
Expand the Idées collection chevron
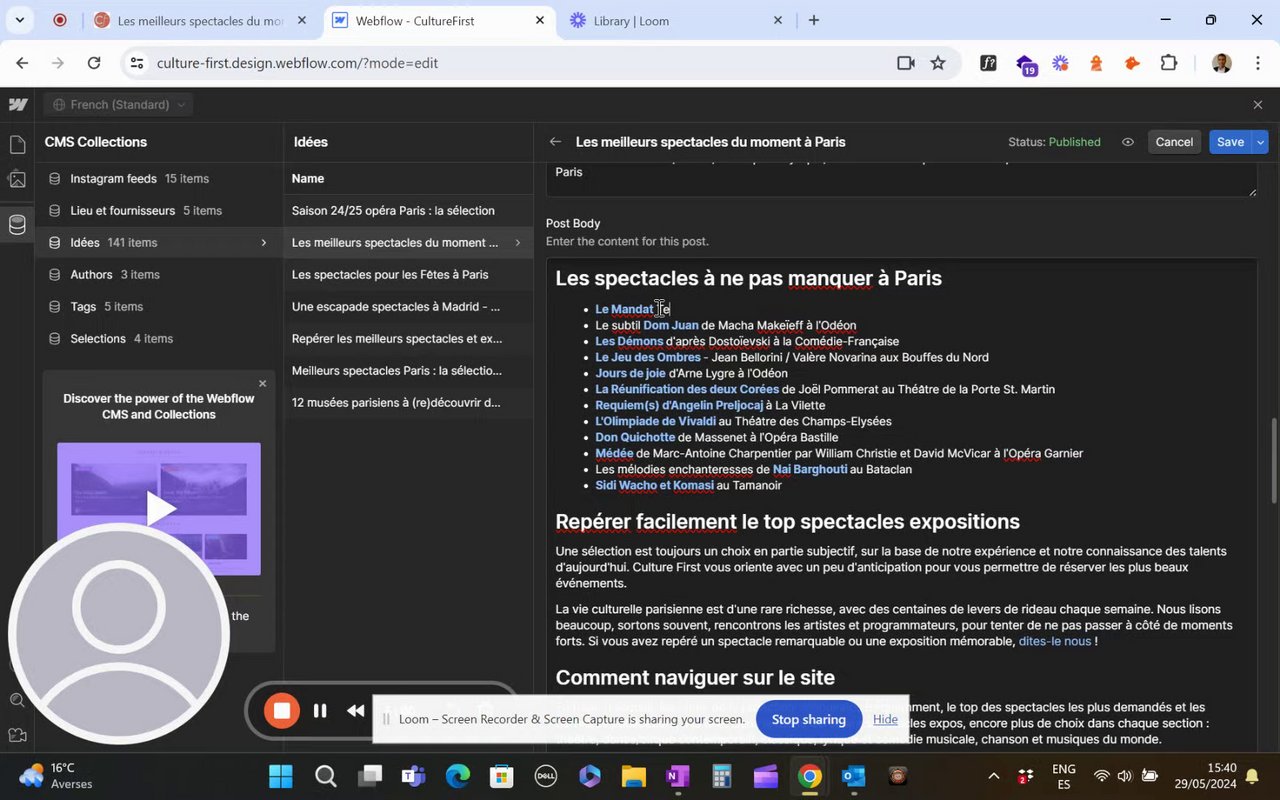click(264, 242)
